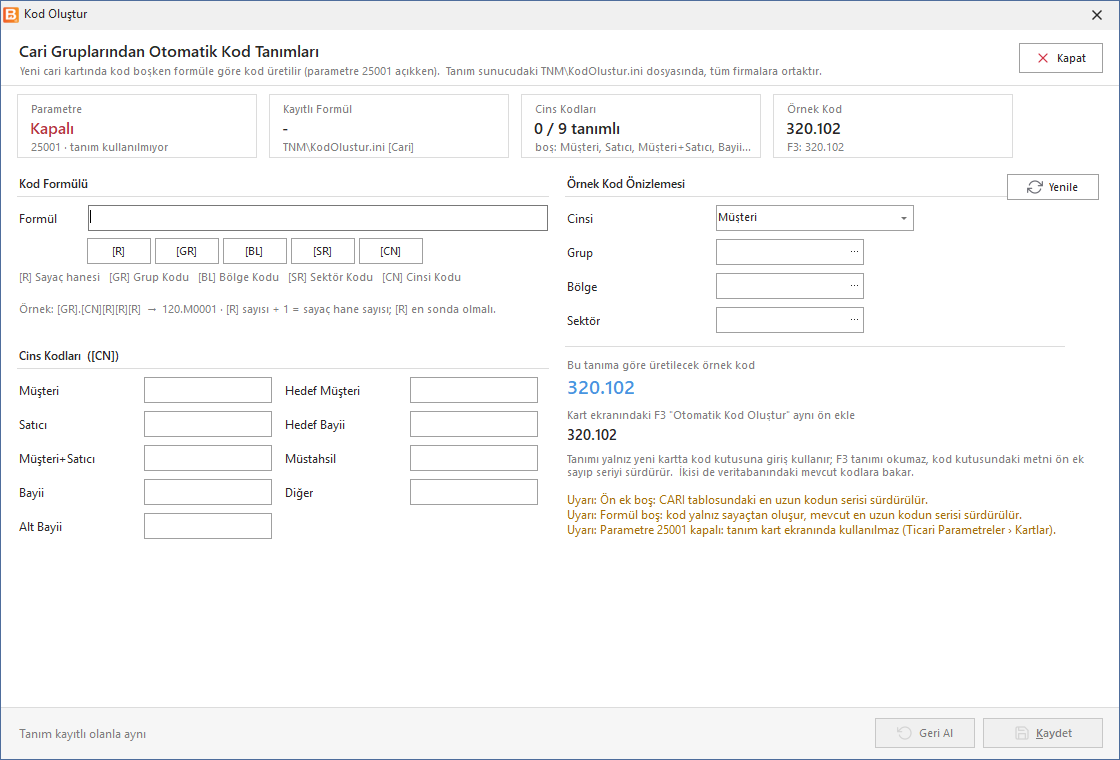
Task: Click the blue 320.102 sample code
Action: [601, 388]
